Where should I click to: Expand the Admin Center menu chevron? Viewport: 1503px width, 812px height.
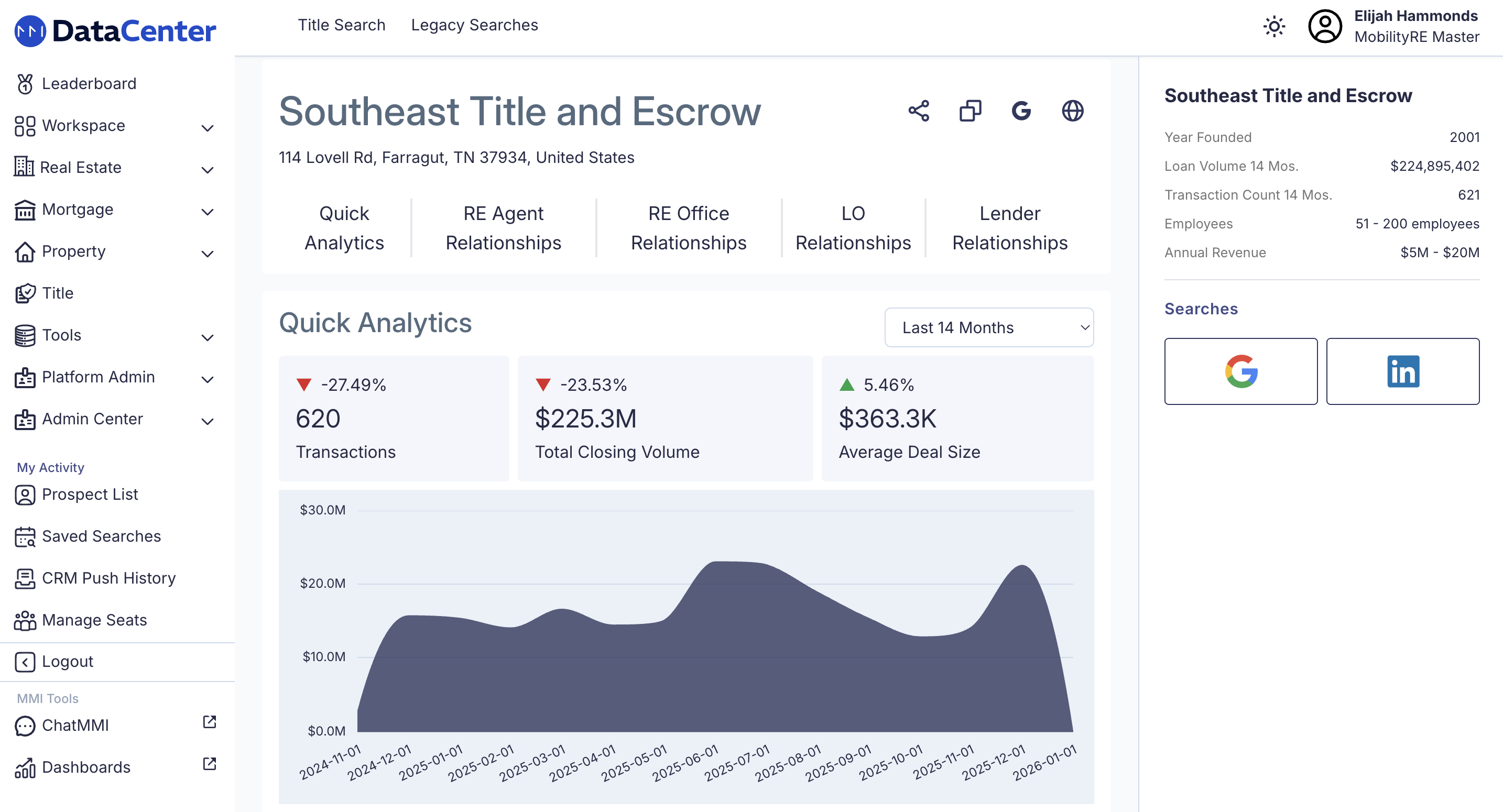(x=207, y=421)
